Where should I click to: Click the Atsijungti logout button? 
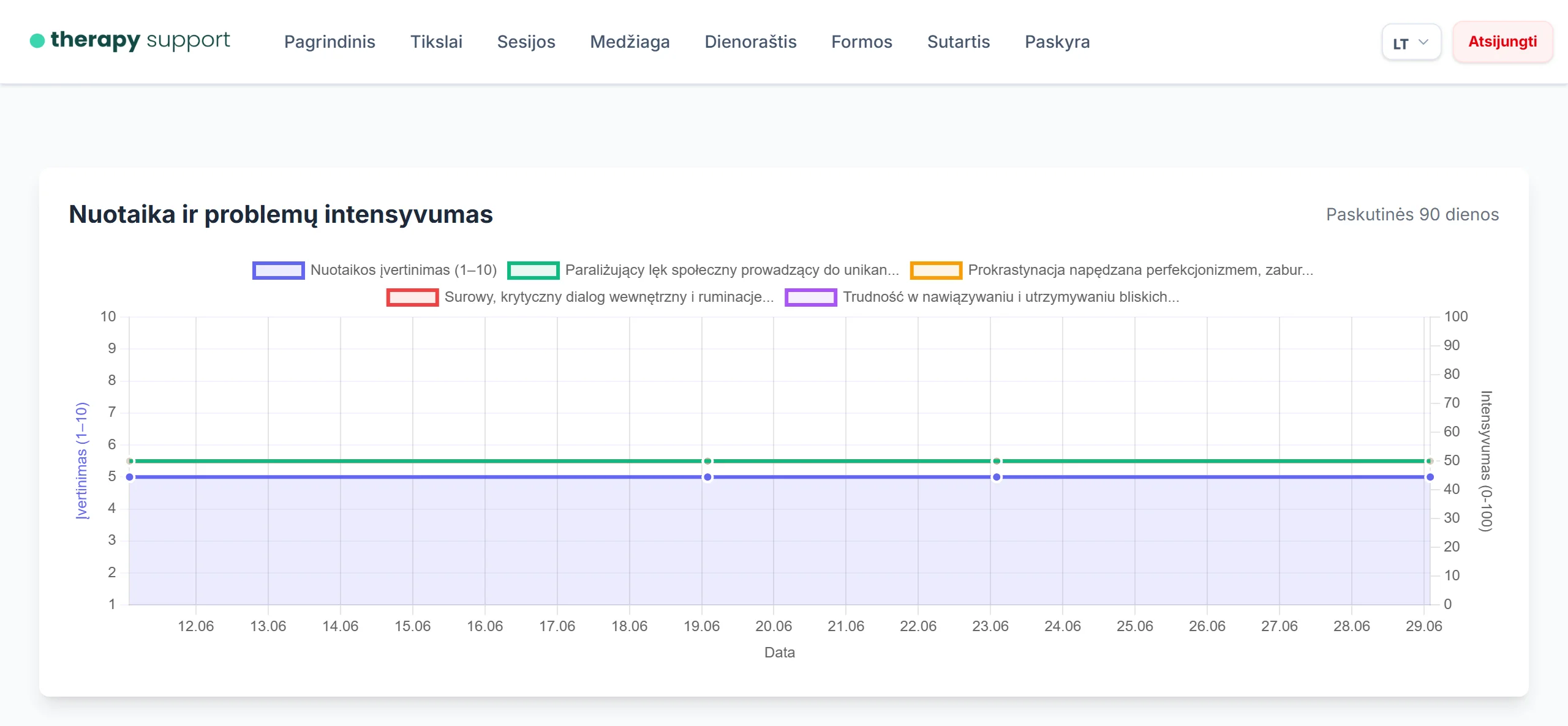[x=1502, y=42]
